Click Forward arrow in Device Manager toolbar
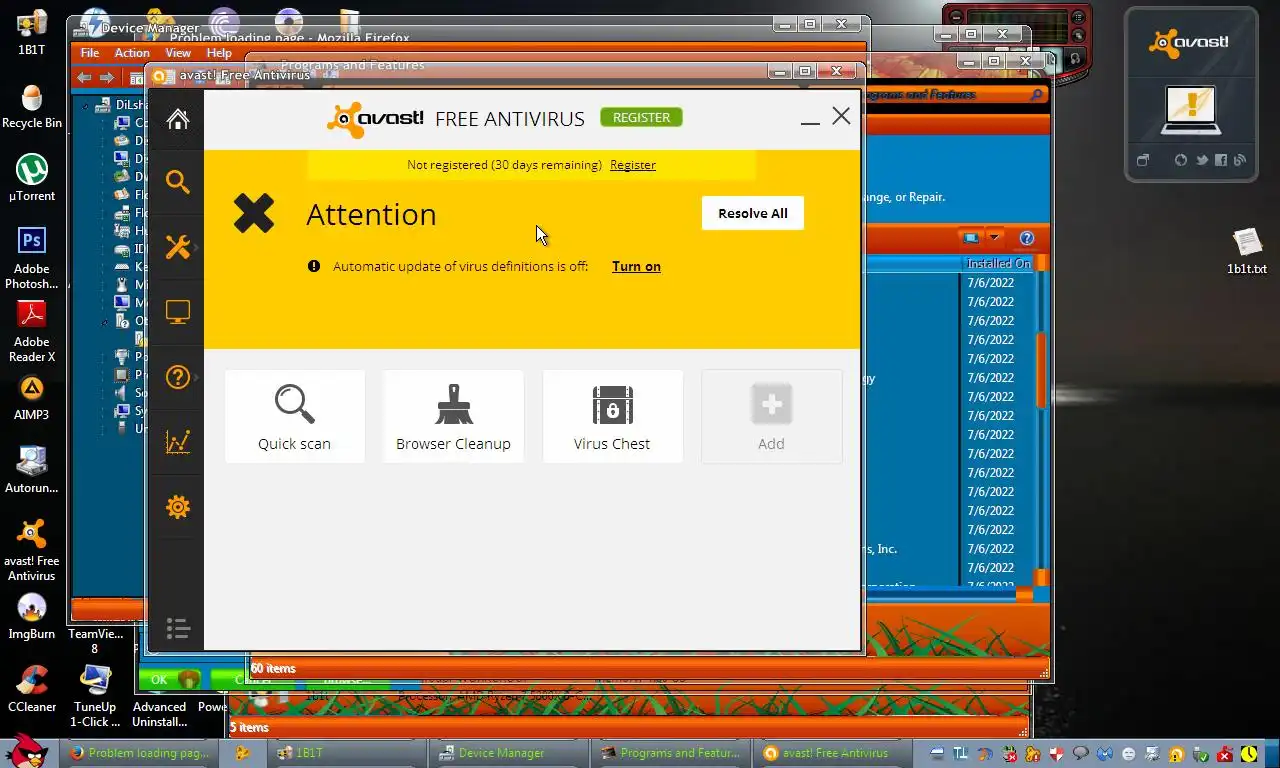Image resolution: width=1280 pixels, height=768 pixels. pos(107,77)
